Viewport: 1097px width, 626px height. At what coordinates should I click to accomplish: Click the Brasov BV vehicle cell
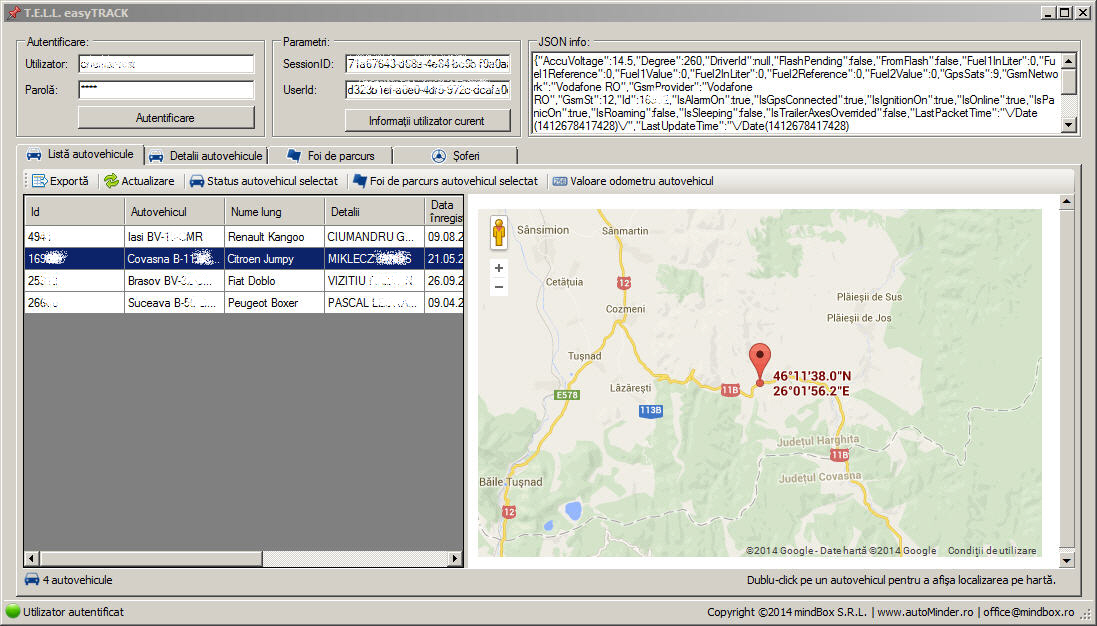(175, 280)
